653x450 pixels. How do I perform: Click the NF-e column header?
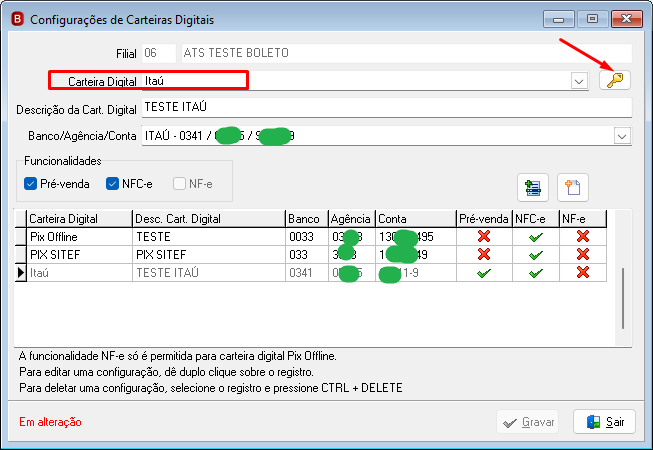583,219
